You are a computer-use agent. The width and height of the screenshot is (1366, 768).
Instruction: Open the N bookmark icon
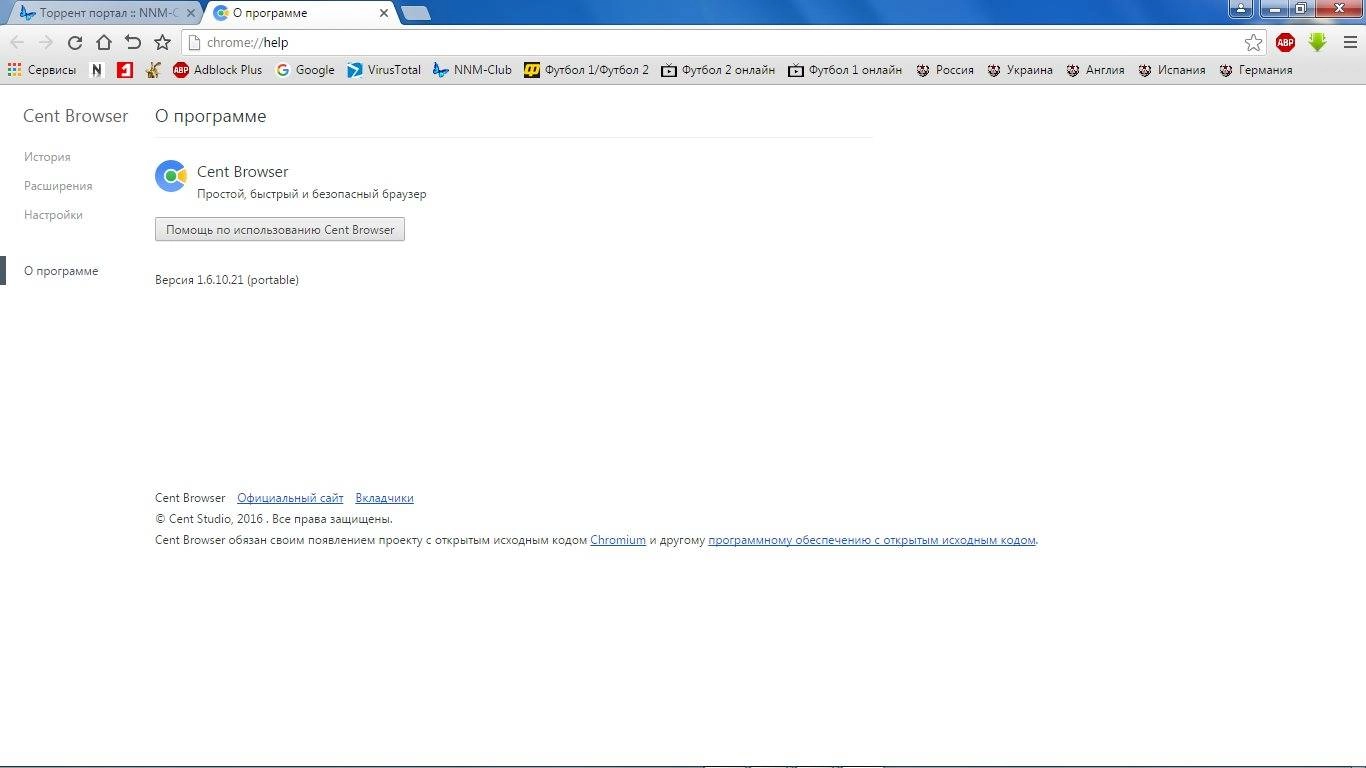pos(97,70)
